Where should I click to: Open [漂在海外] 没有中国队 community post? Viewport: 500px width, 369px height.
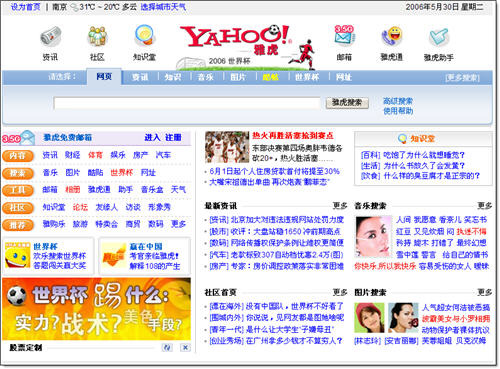click(276, 306)
